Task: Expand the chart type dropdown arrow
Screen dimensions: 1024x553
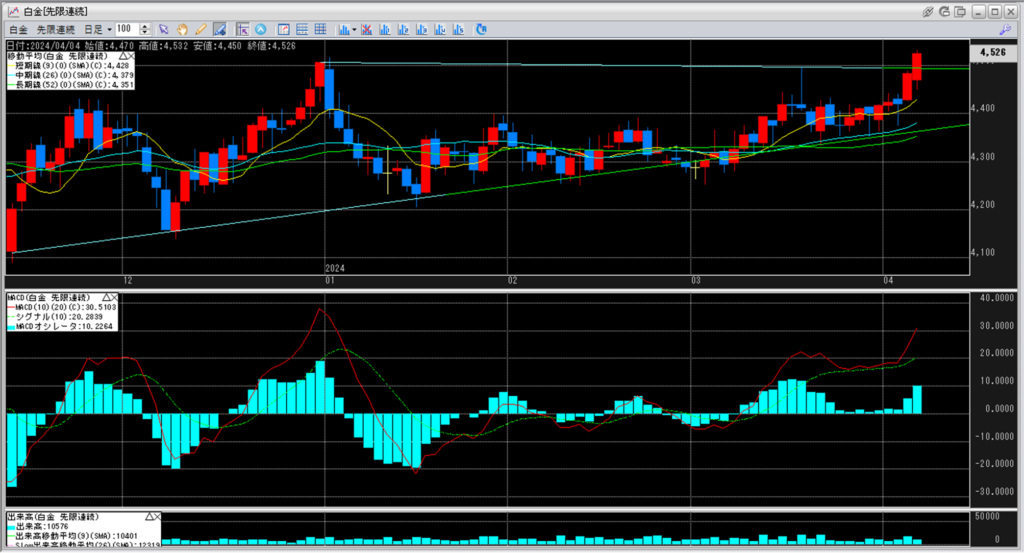Action: (x=355, y=30)
